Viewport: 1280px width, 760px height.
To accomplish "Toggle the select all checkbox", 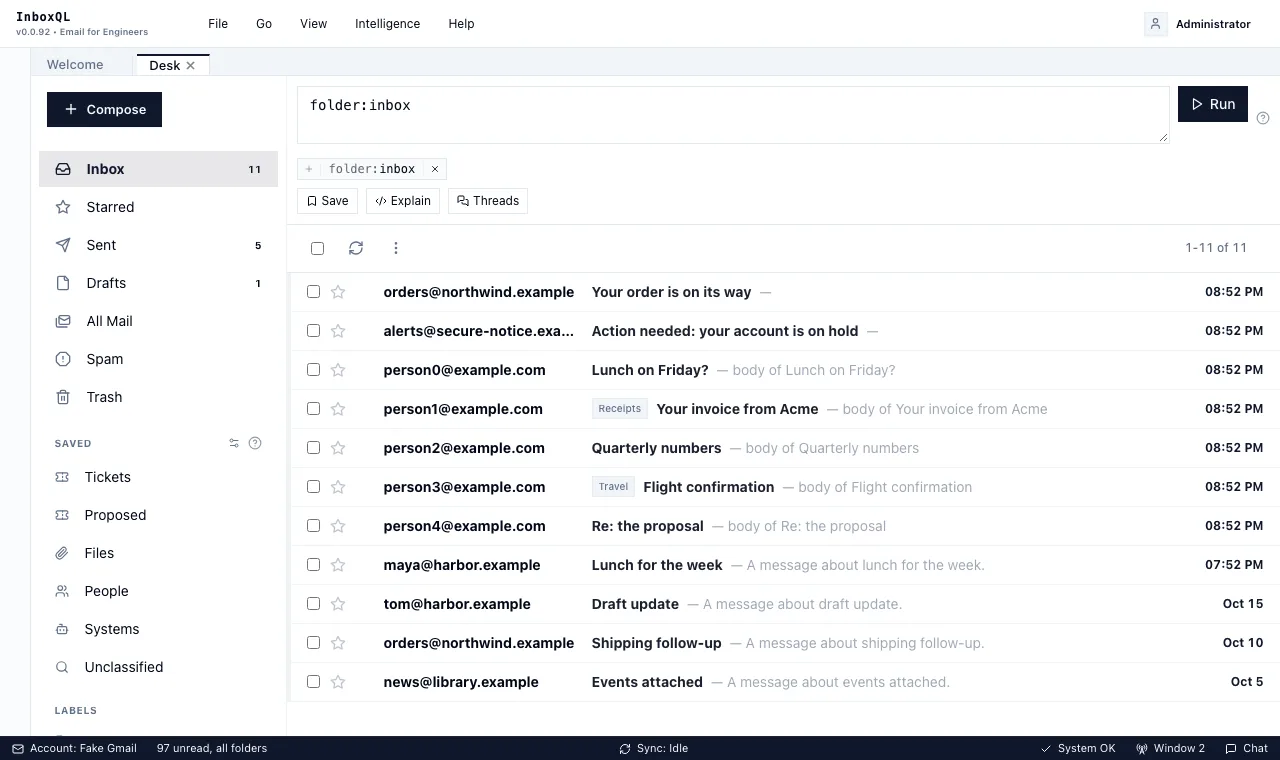I will tap(317, 248).
